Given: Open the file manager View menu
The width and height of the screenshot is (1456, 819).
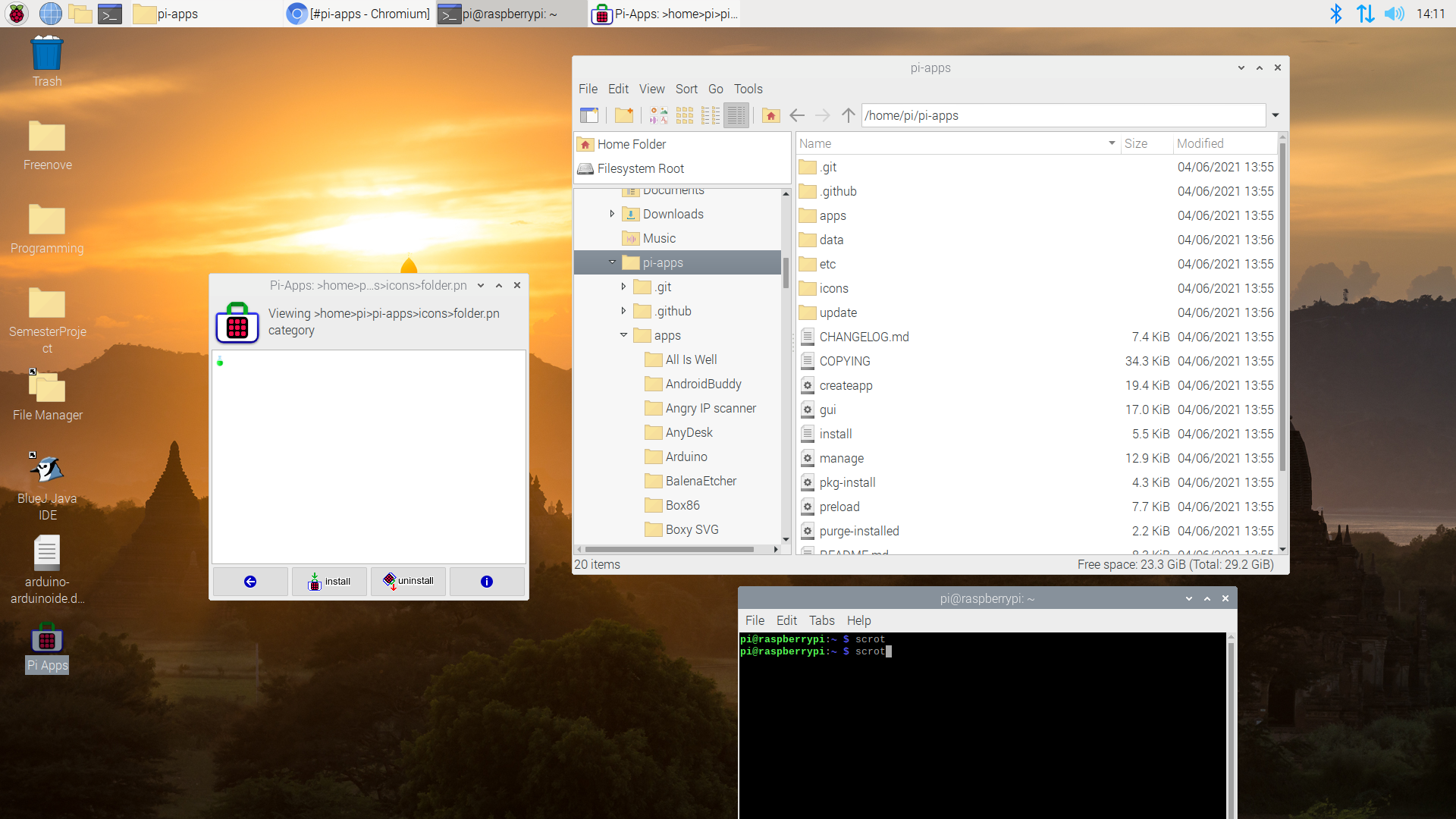Looking at the screenshot, I should point(651,89).
